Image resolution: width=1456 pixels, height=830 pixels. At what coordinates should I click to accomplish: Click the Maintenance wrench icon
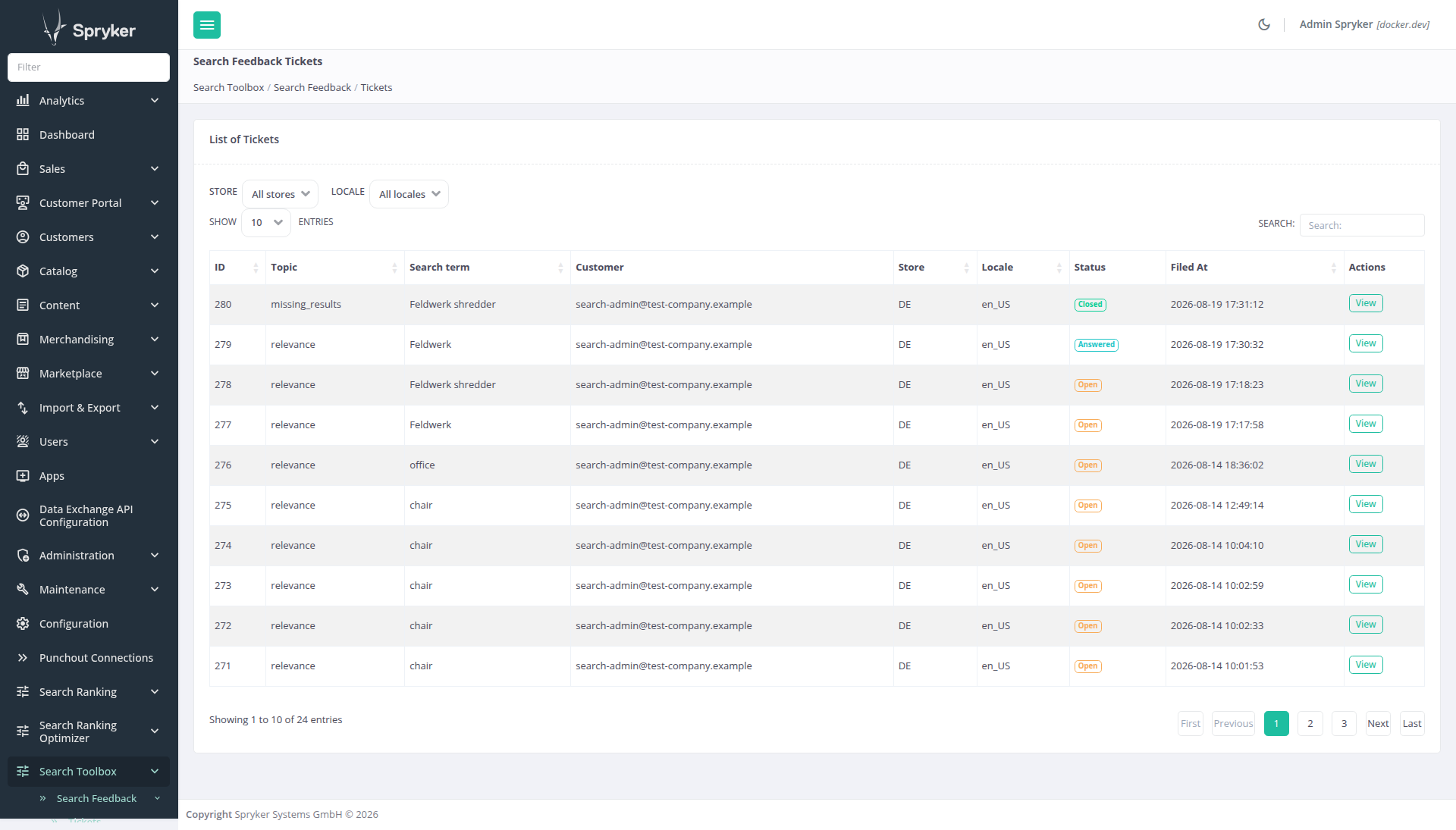(x=23, y=589)
